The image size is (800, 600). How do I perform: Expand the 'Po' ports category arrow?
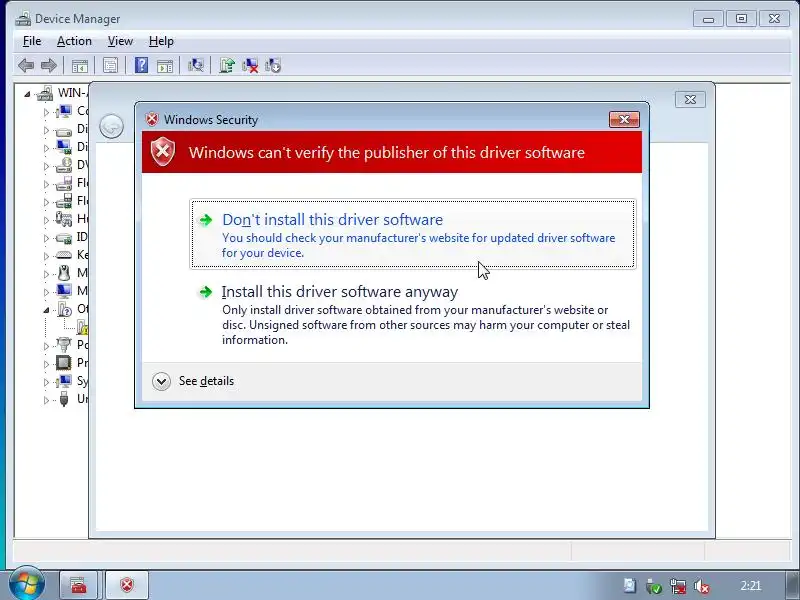(46, 346)
